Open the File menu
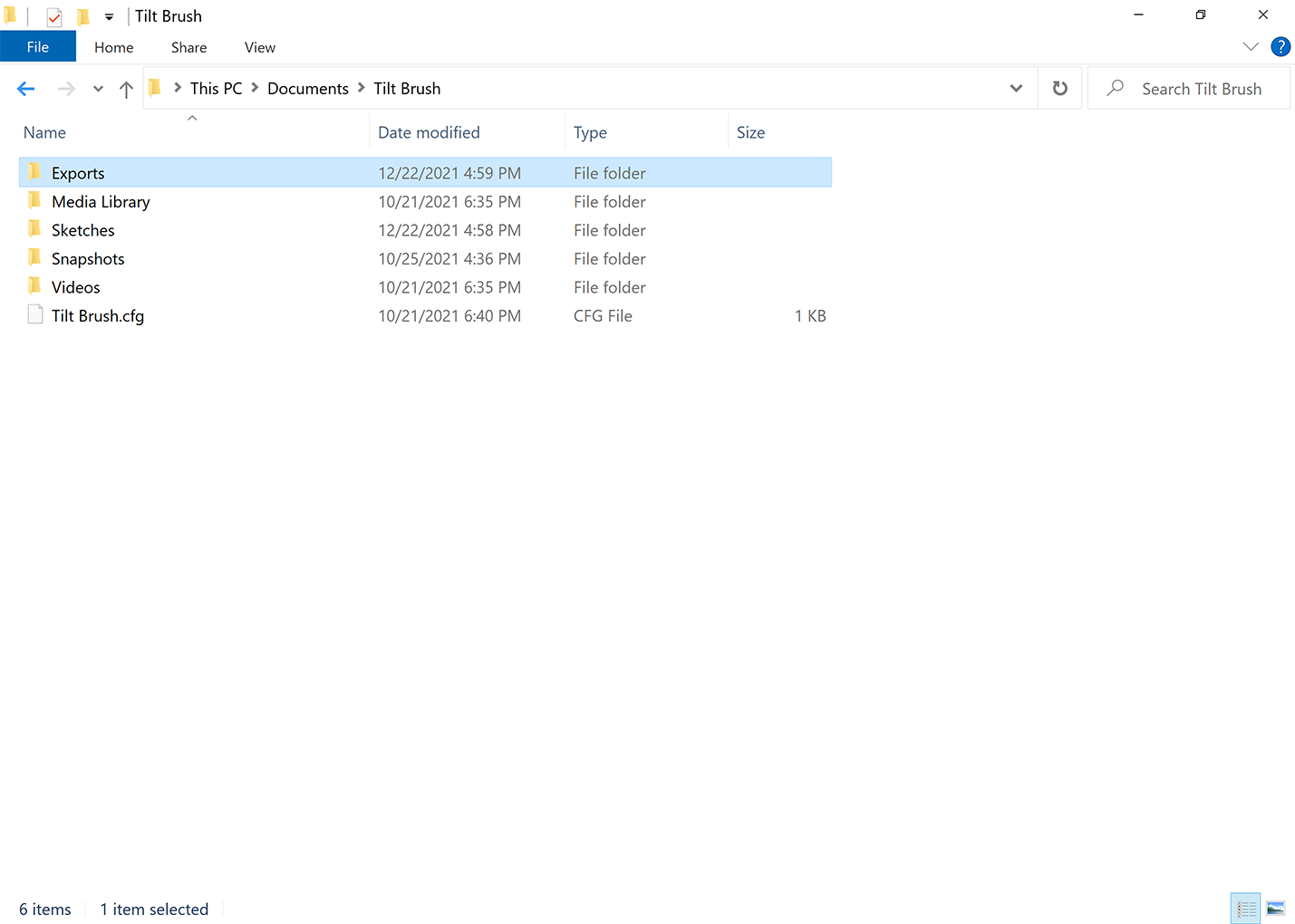1295x924 pixels. 38,47
